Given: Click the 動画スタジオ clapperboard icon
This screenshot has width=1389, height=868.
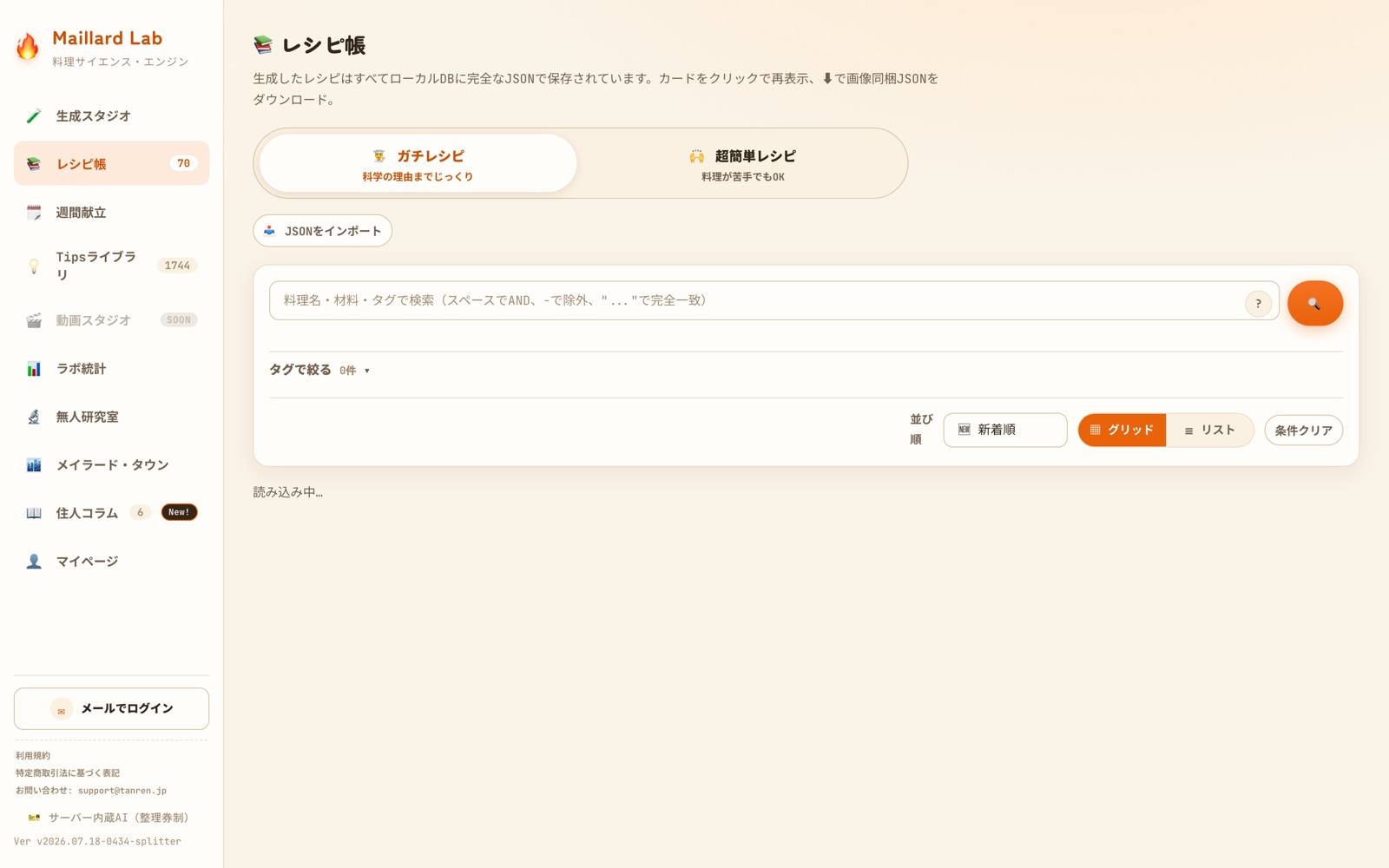Looking at the screenshot, I should pos(34,320).
